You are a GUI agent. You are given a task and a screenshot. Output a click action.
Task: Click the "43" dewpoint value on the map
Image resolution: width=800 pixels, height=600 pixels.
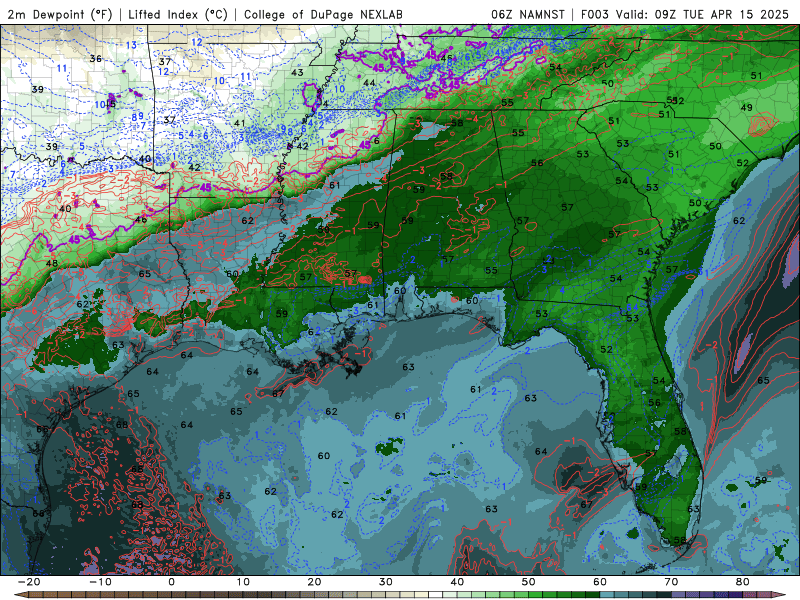297,72
